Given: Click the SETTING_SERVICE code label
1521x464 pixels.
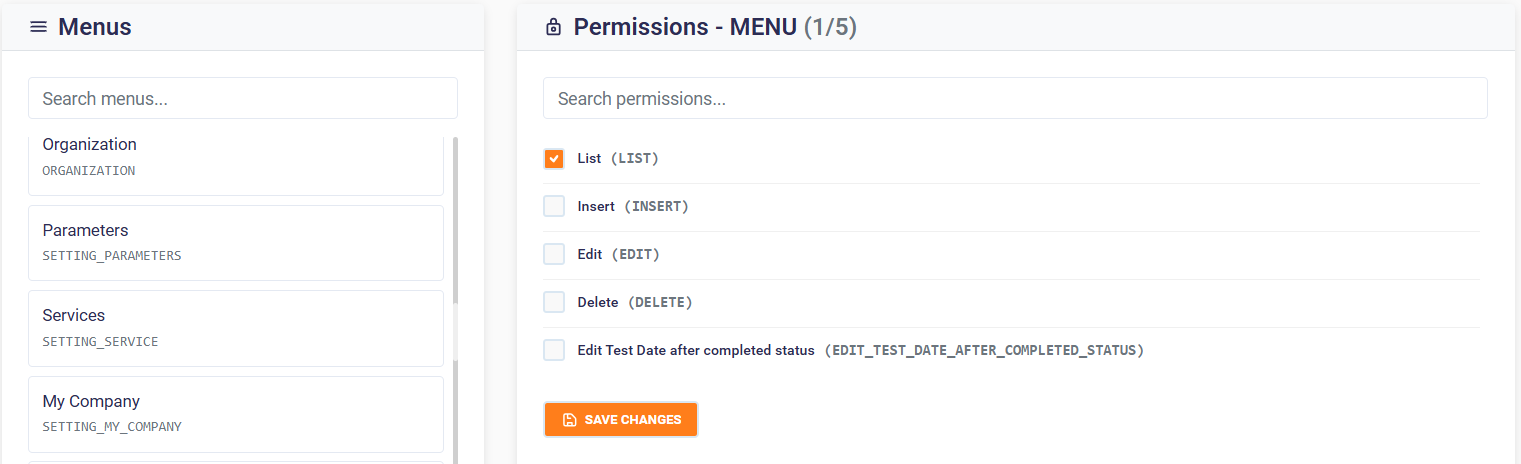Looking at the screenshot, I should click(100, 342).
